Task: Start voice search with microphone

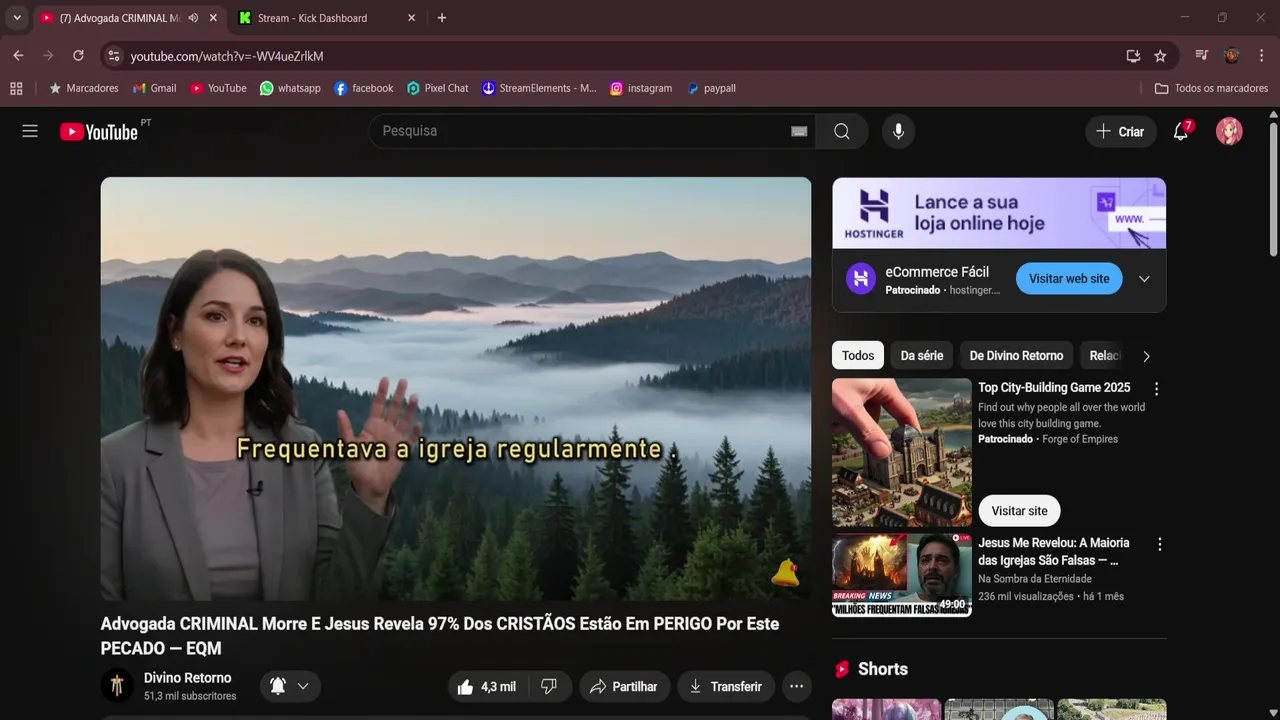Action: [898, 131]
